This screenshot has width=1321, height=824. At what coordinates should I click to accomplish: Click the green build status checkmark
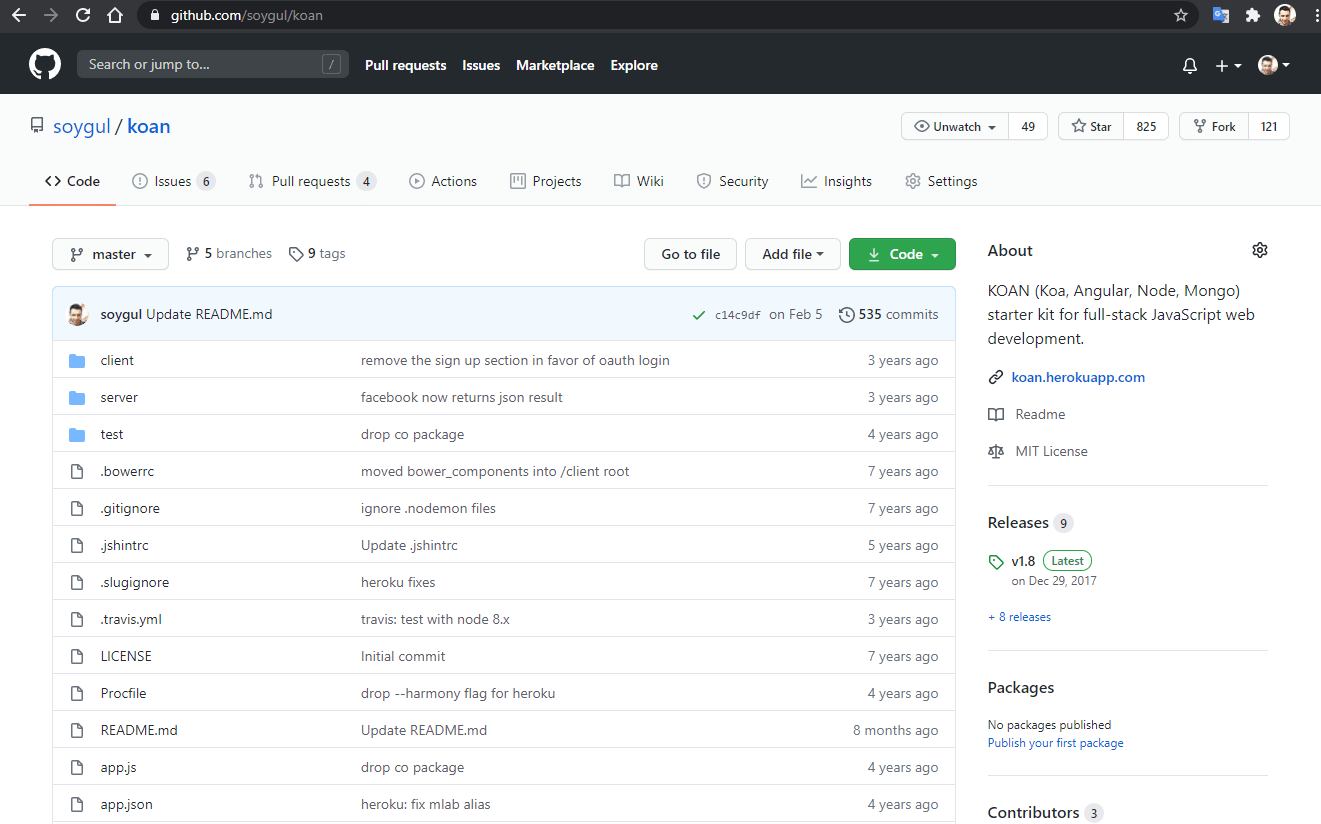[699, 315]
